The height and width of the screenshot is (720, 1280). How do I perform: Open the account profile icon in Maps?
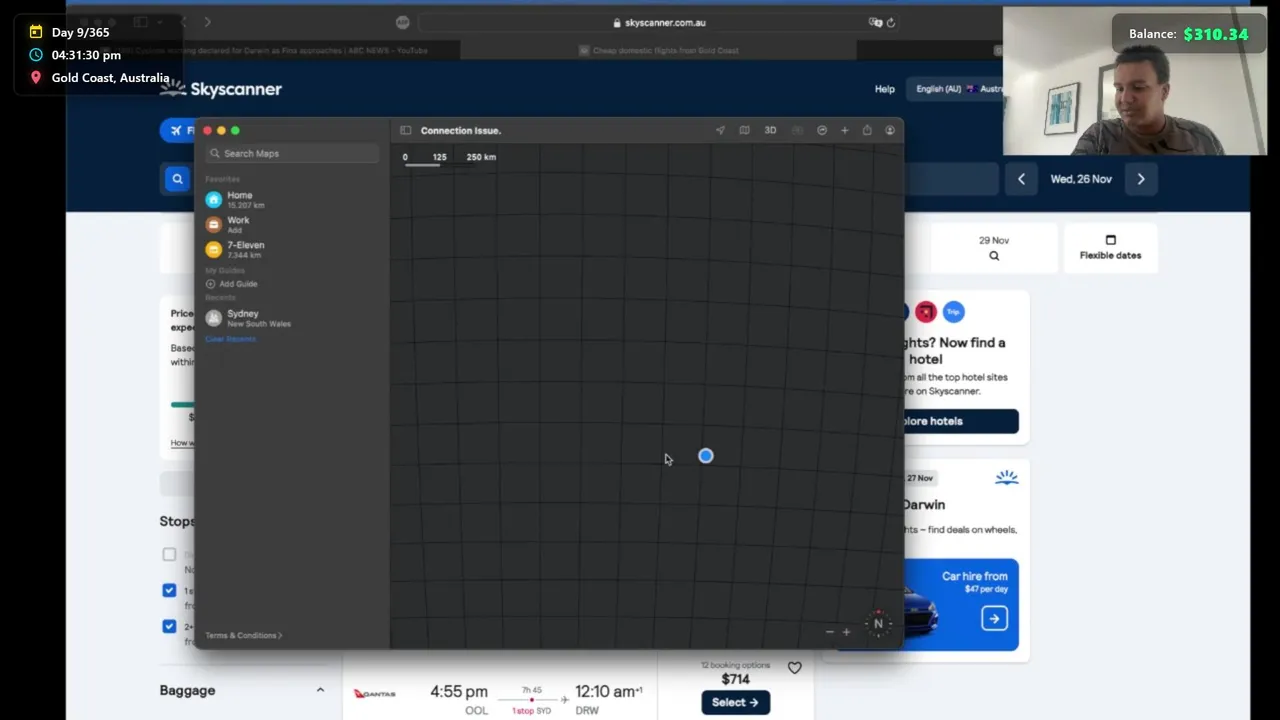coord(890,130)
